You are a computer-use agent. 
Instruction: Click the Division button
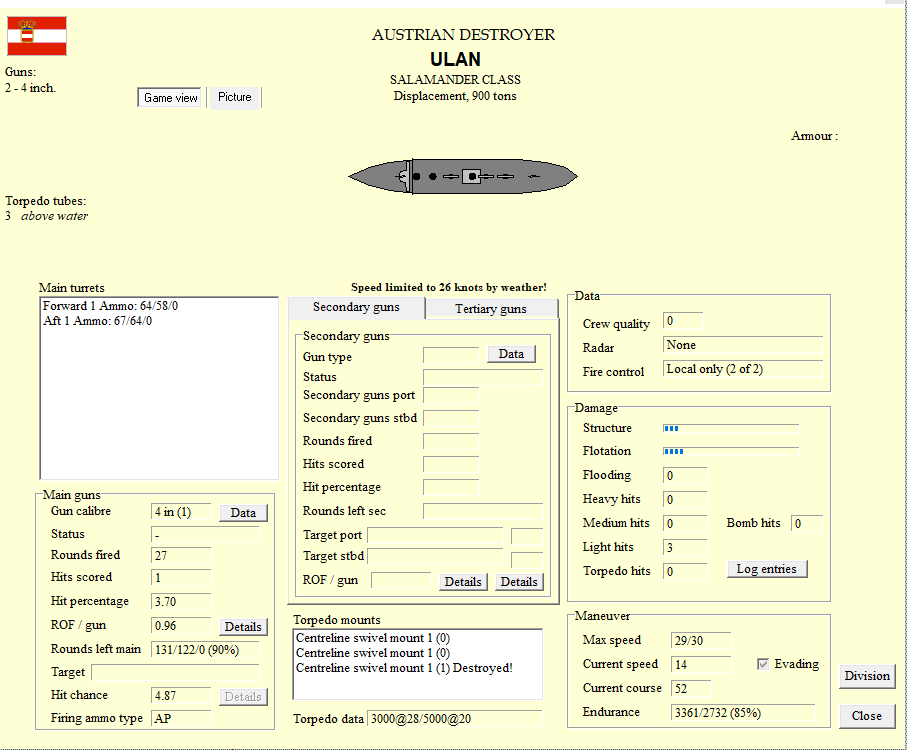click(867, 676)
